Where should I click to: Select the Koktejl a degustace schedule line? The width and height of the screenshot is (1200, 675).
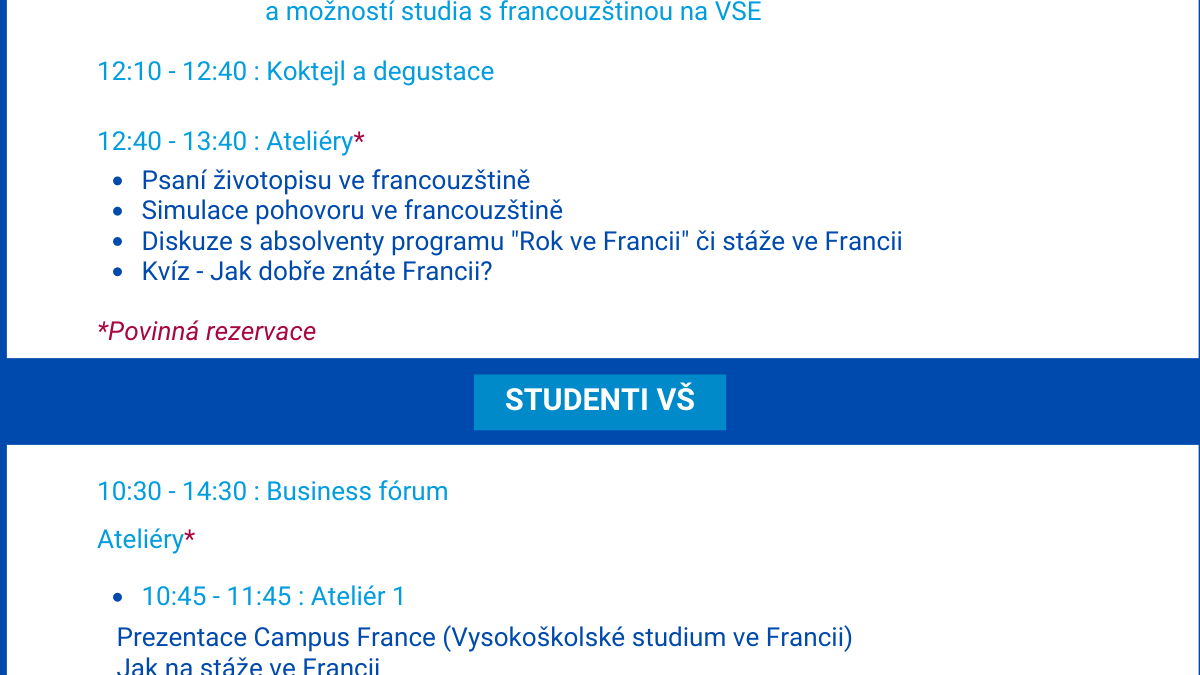tap(295, 72)
